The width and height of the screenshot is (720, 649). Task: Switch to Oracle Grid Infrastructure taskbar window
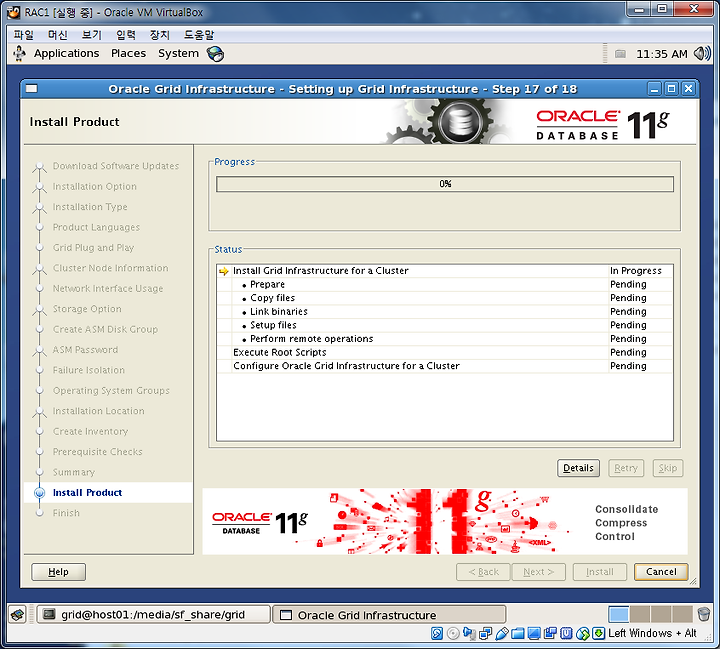coord(389,615)
